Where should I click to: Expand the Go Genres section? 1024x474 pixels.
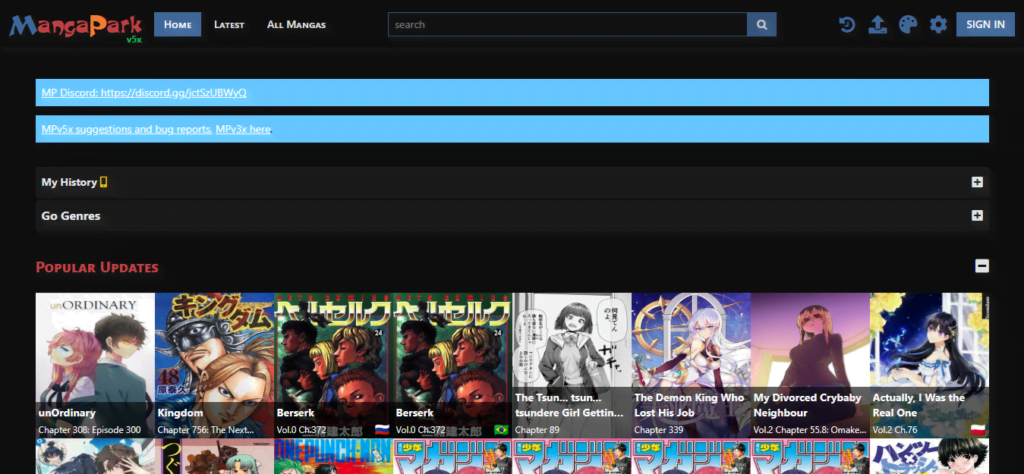977,215
